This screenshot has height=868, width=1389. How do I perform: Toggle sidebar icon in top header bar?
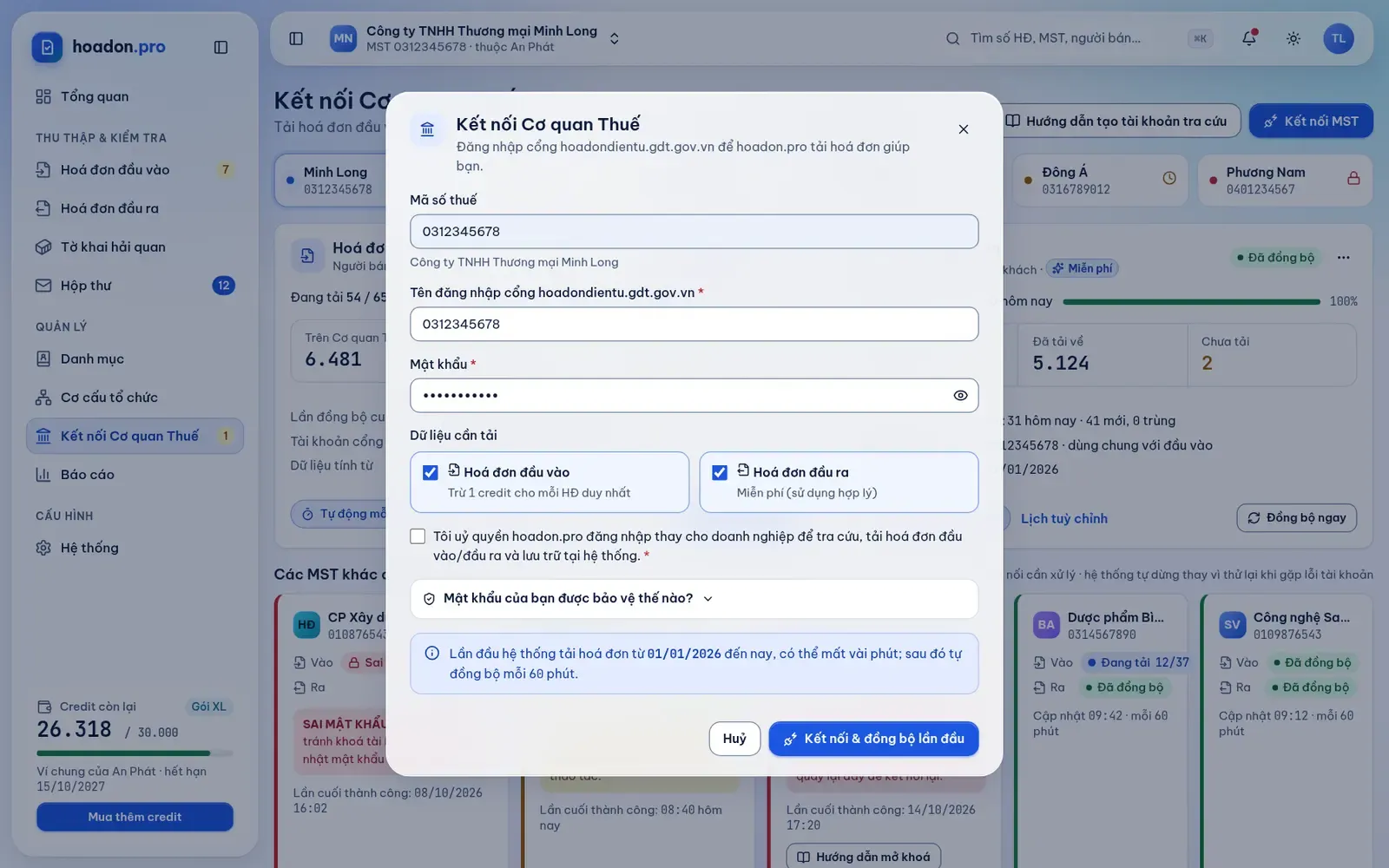tap(296, 38)
